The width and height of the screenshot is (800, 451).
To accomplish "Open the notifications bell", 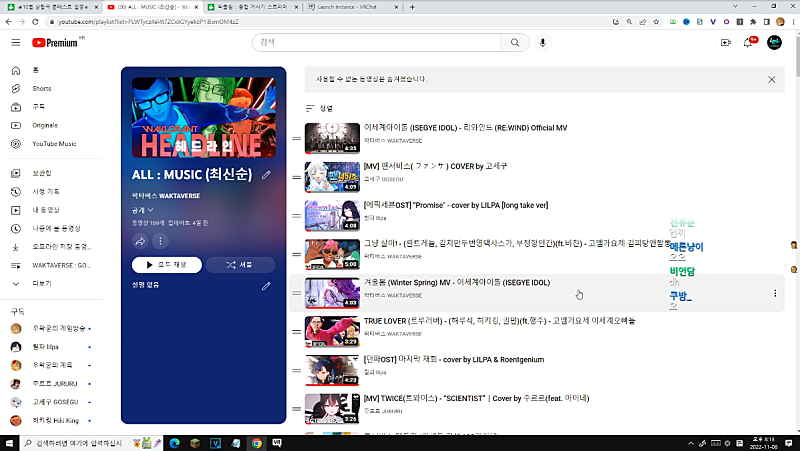I will 748,43.
